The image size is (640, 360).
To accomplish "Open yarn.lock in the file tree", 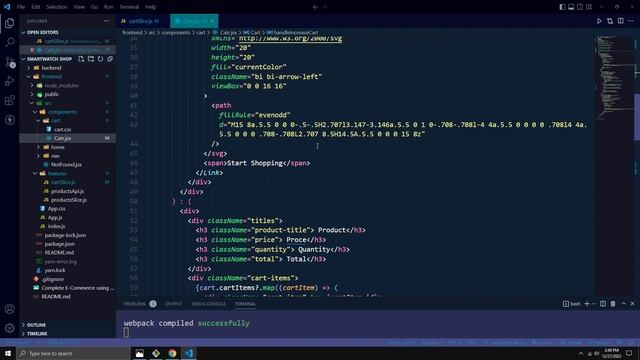I will 55,270.
